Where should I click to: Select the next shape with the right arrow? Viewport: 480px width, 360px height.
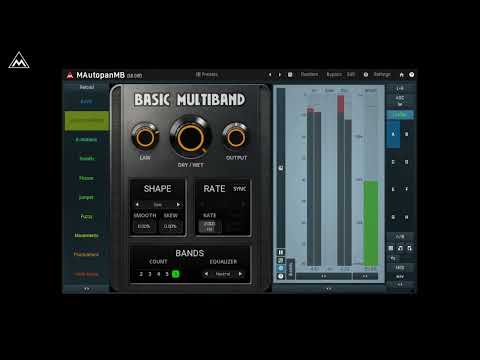tap(178, 204)
